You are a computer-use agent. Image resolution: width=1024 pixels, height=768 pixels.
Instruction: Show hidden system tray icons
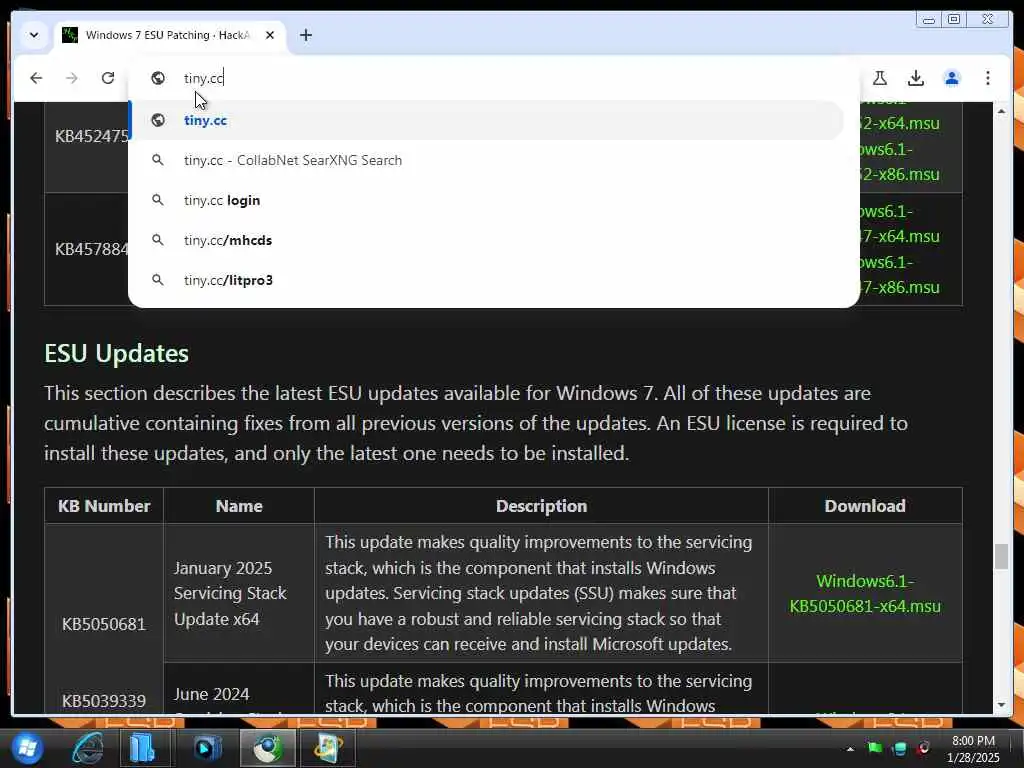(850, 749)
